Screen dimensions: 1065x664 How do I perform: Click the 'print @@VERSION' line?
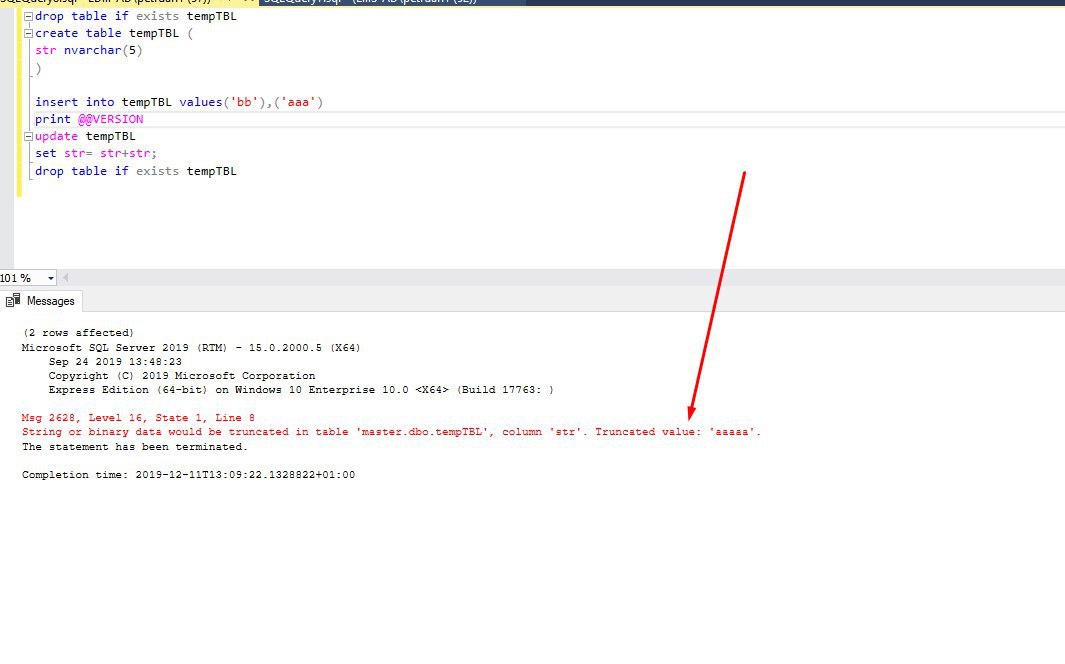(x=89, y=119)
